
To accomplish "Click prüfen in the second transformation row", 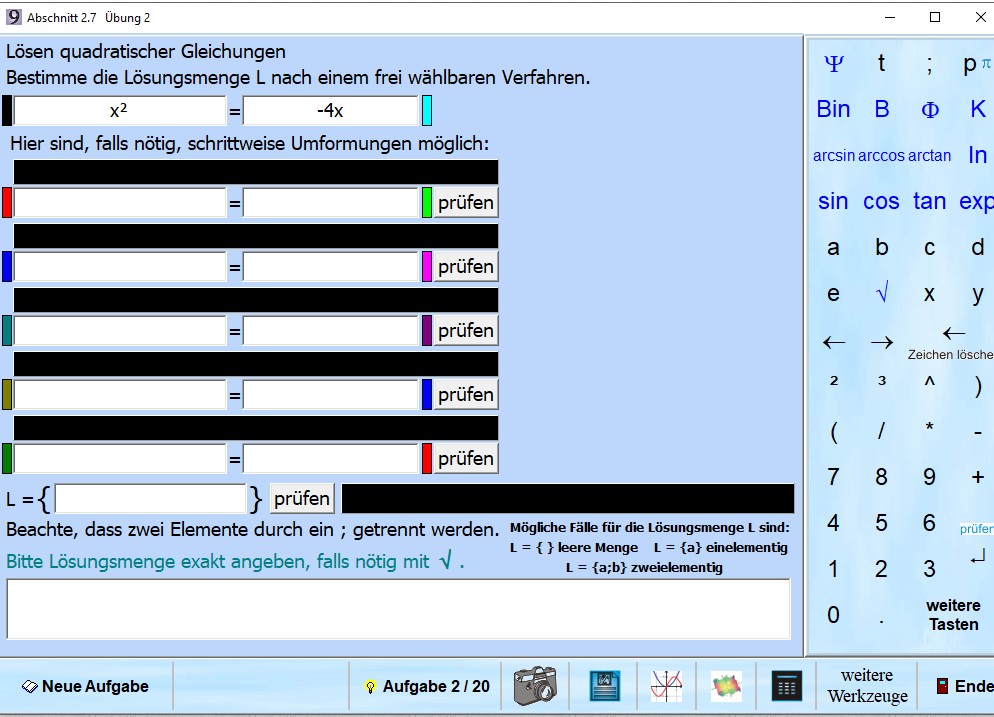I will [x=466, y=267].
